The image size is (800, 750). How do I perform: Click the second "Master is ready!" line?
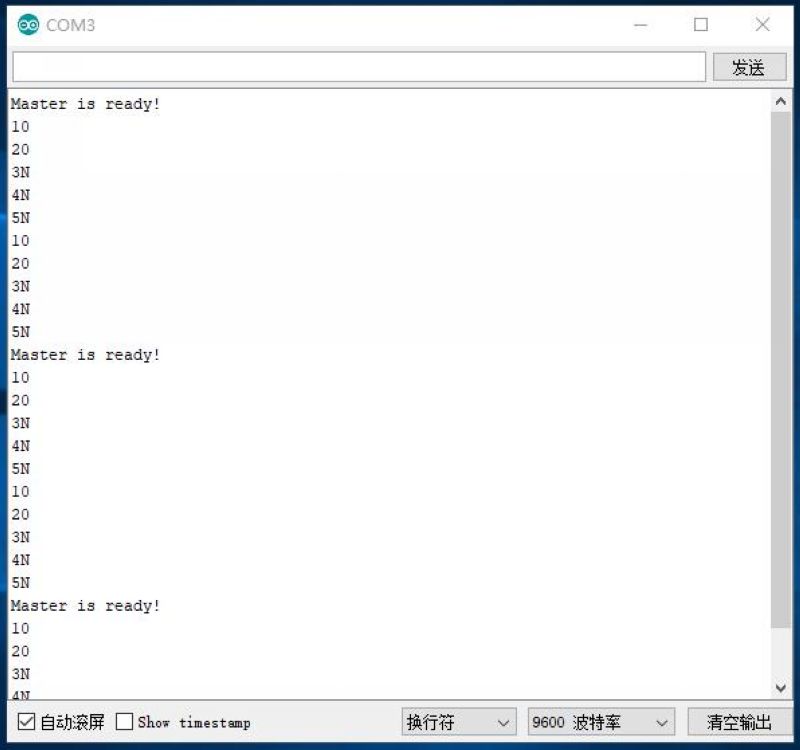(x=86, y=355)
